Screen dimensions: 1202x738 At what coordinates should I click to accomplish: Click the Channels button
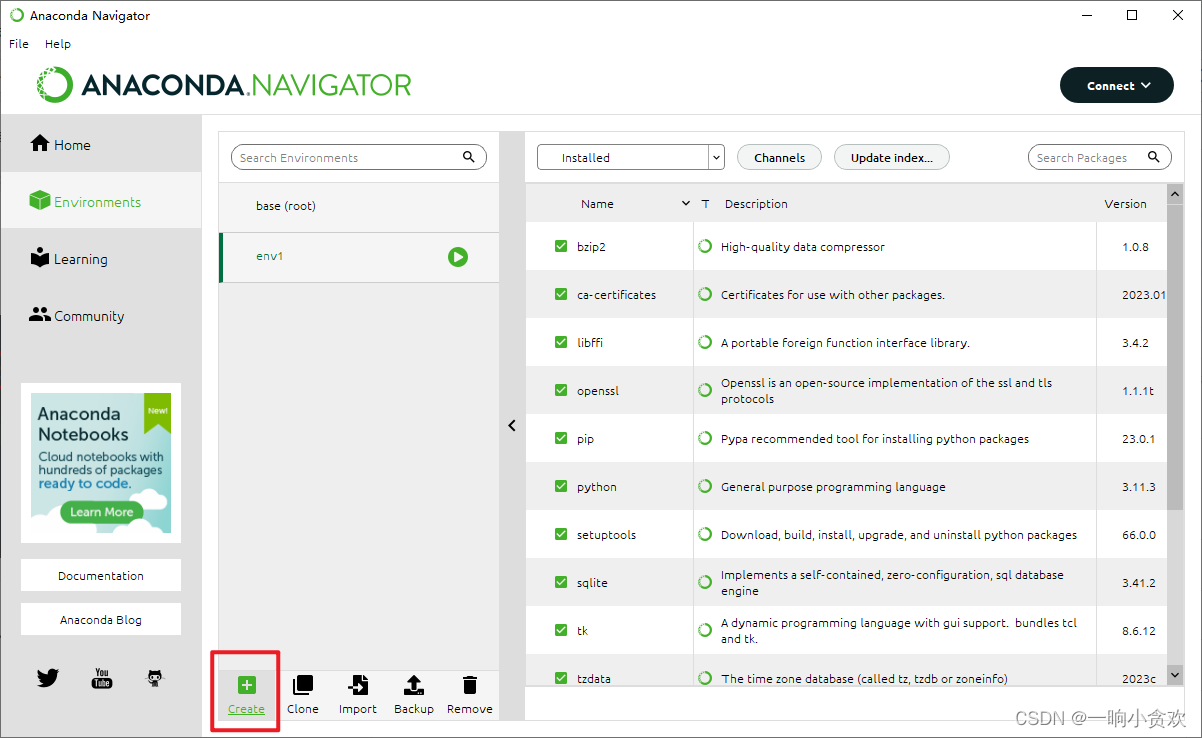779,157
